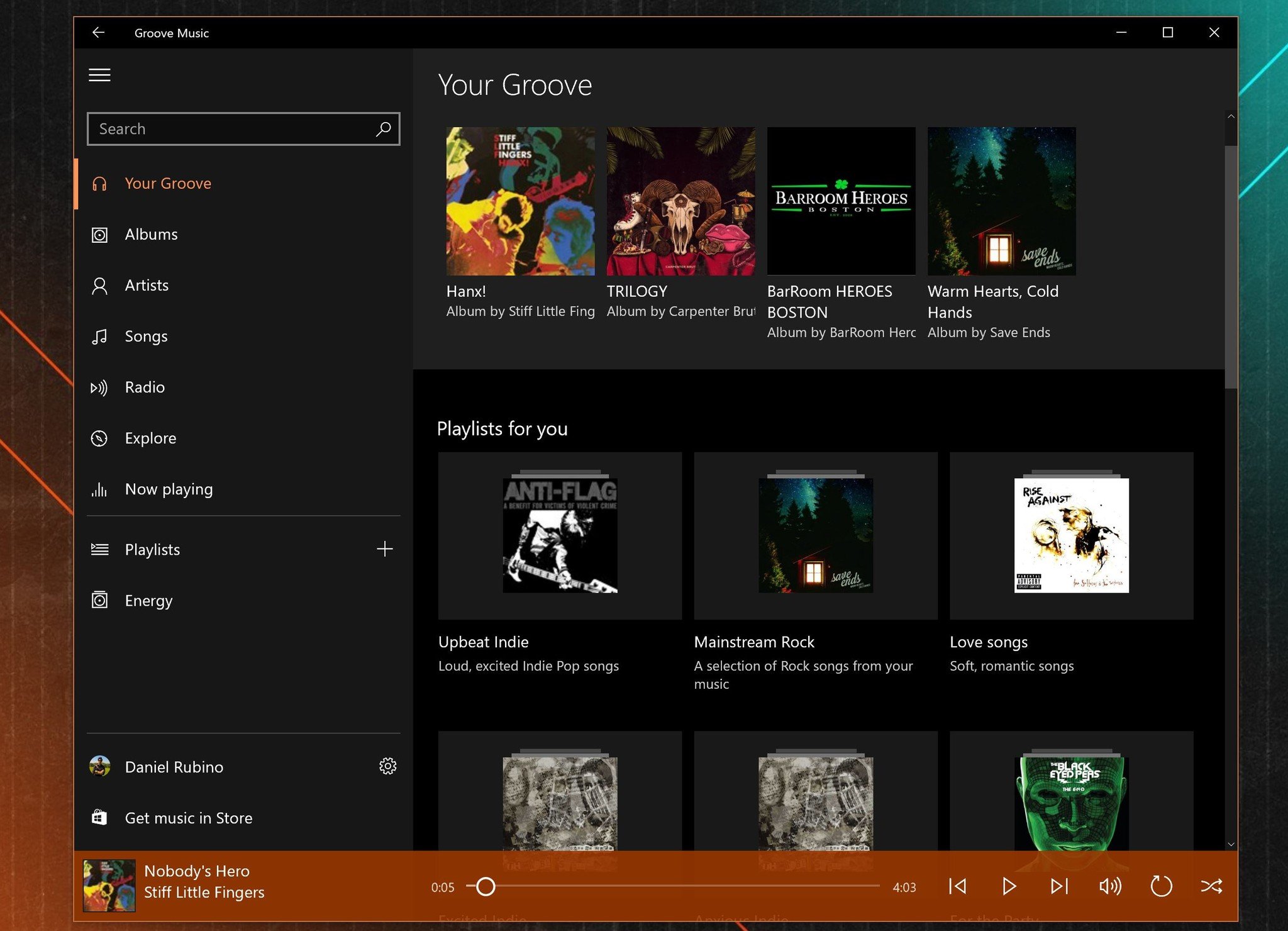Open settings gear next to Daniel Rubino
1288x931 pixels.
point(387,766)
